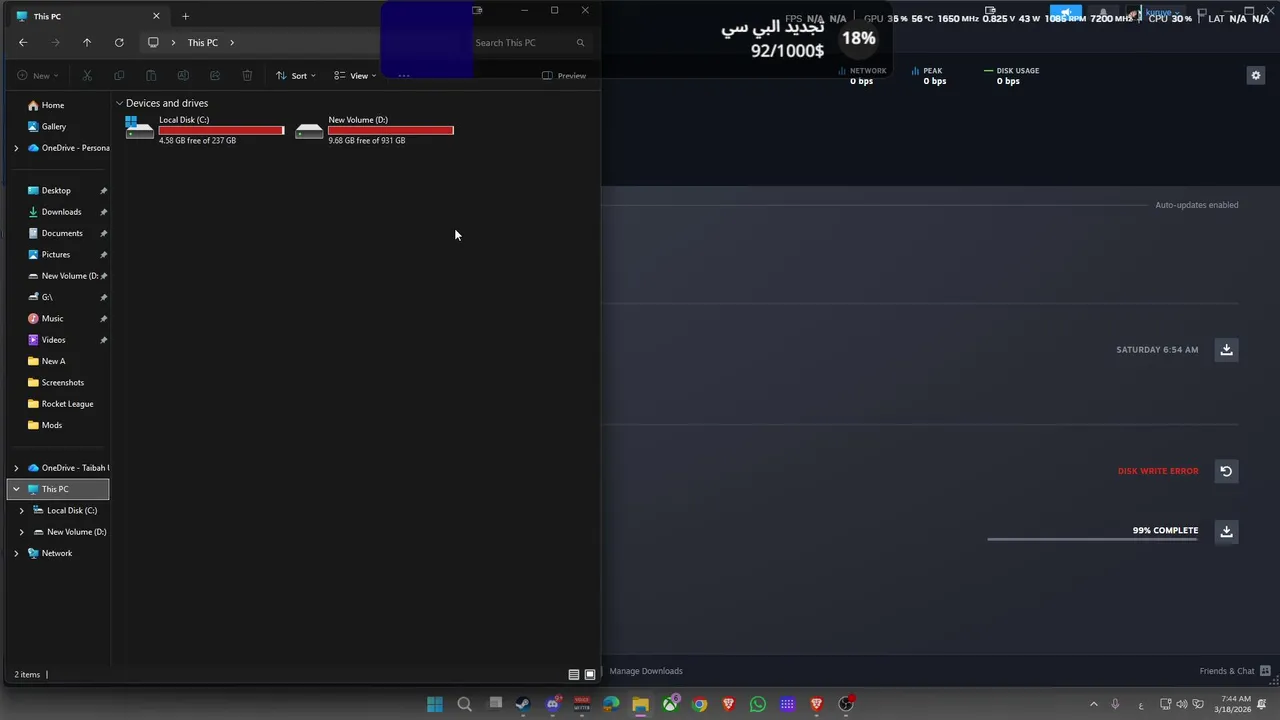1280x720 pixels.
Task: Open the Rocket League folder
Action: 60,404
